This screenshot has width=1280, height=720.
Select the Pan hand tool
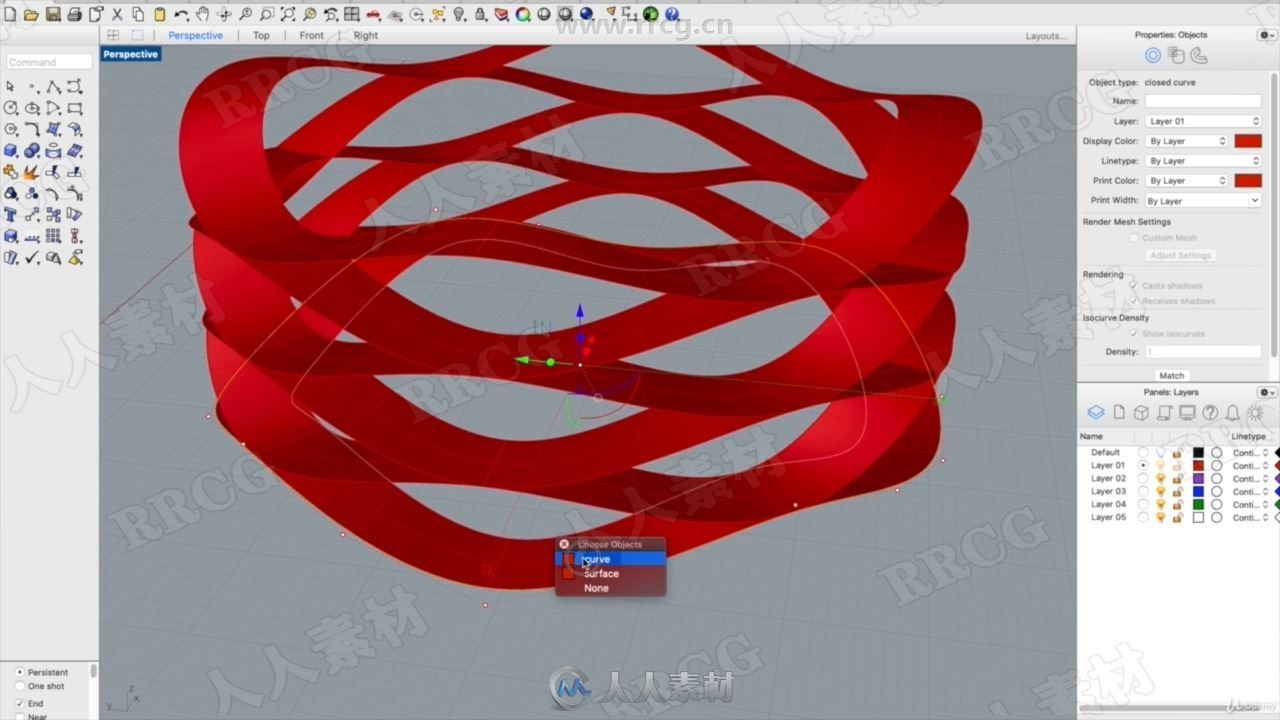click(x=202, y=14)
